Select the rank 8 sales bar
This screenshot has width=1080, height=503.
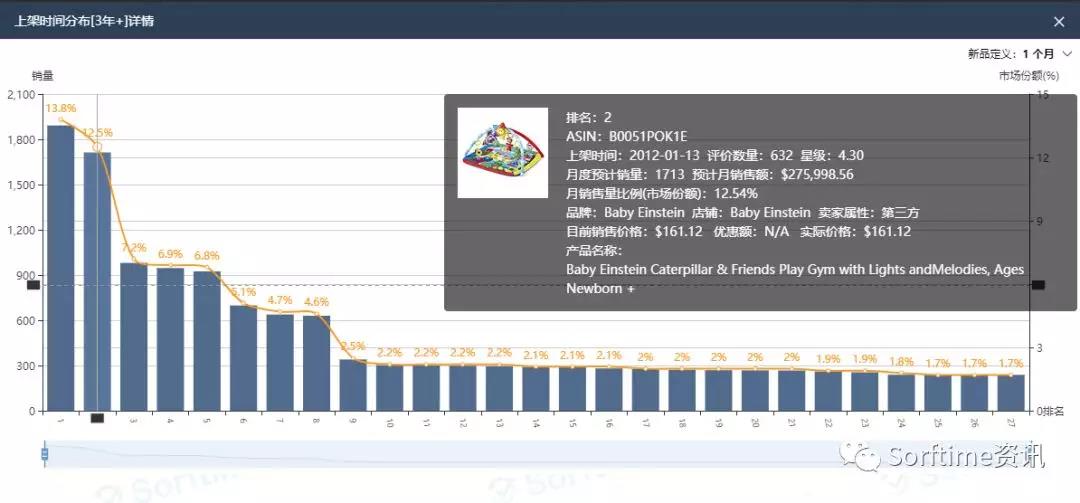(317, 364)
